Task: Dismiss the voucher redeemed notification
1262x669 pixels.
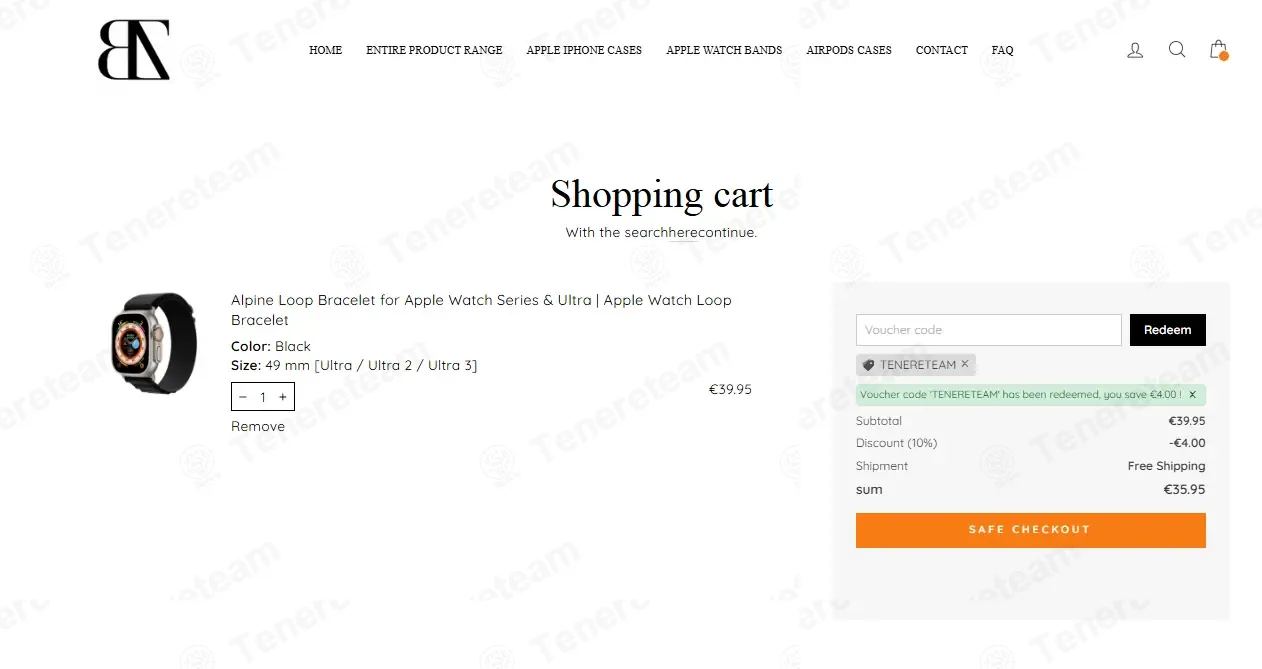Action: coord(1192,395)
